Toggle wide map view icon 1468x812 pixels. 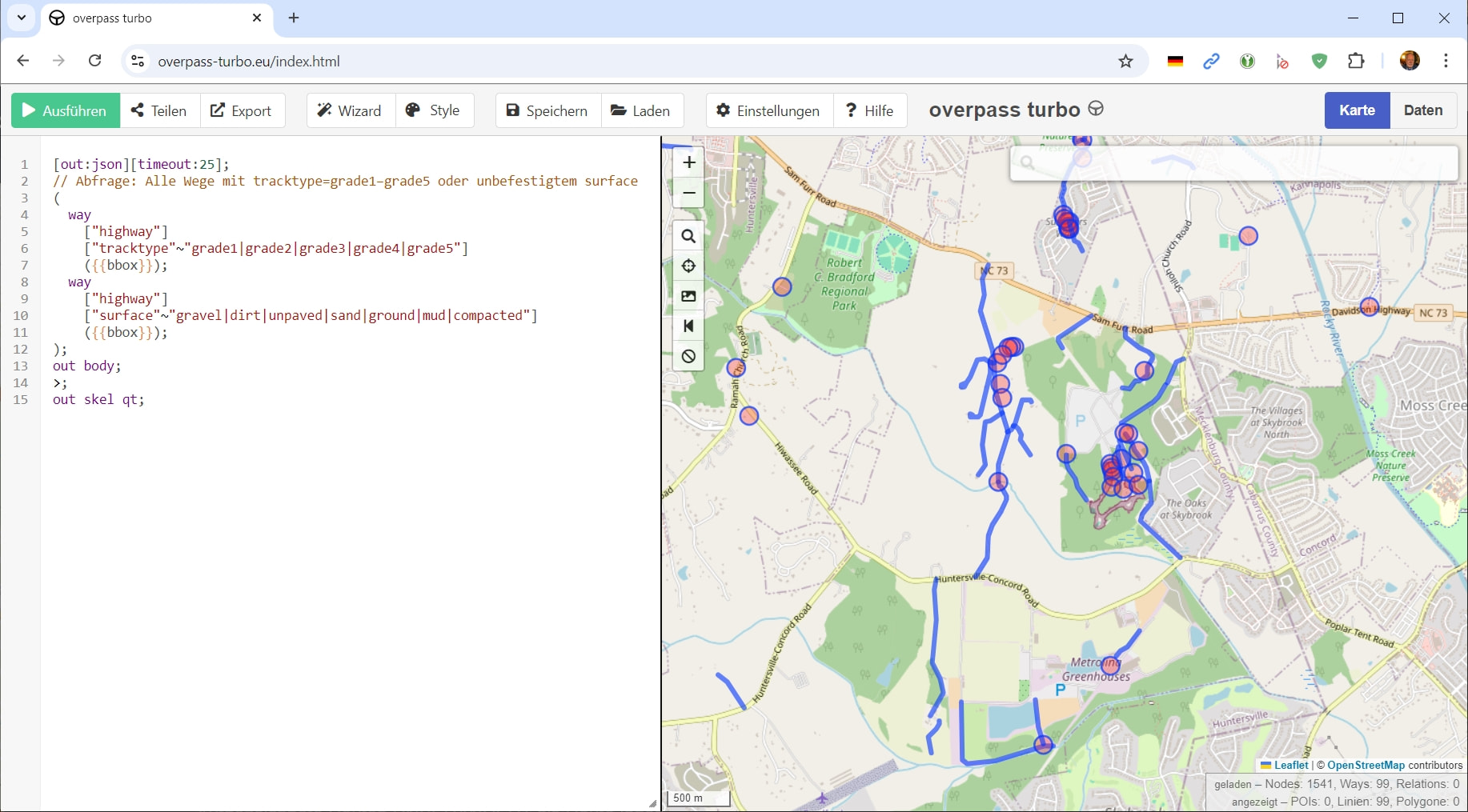pyautogui.click(x=688, y=326)
